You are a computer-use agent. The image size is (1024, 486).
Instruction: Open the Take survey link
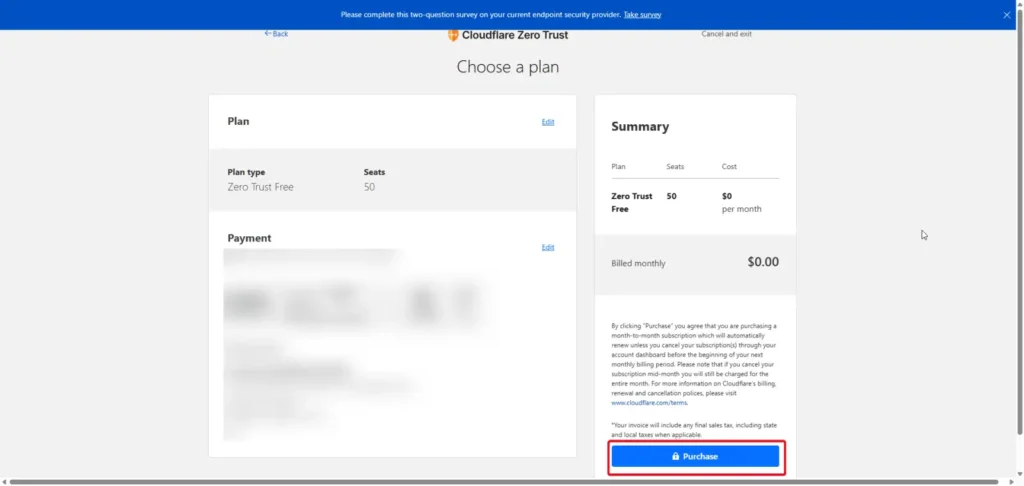(x=642, y=14)
